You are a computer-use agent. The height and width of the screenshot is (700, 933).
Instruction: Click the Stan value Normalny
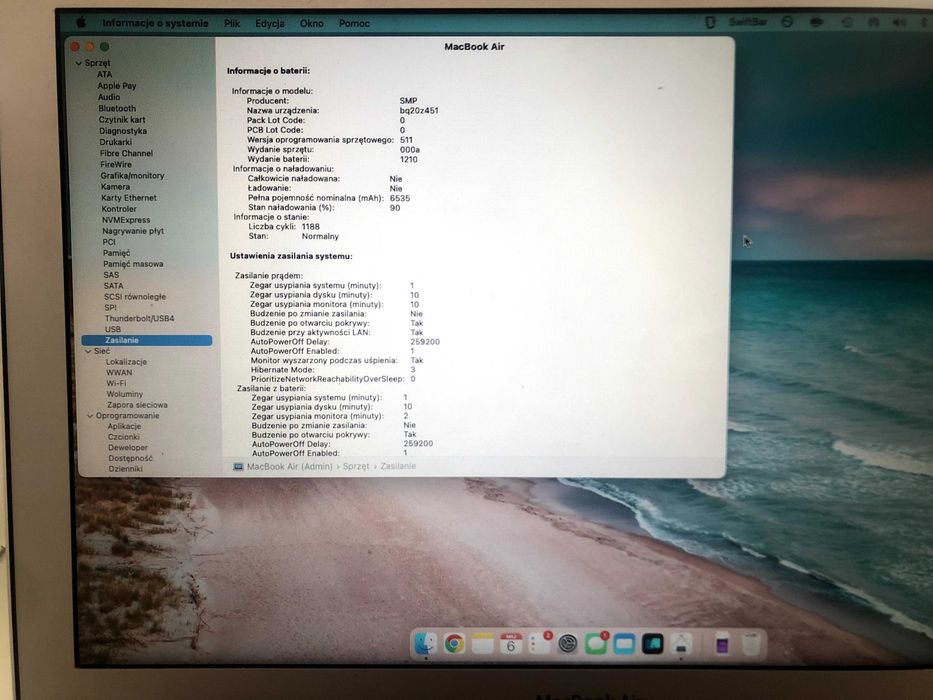[320, 236]
